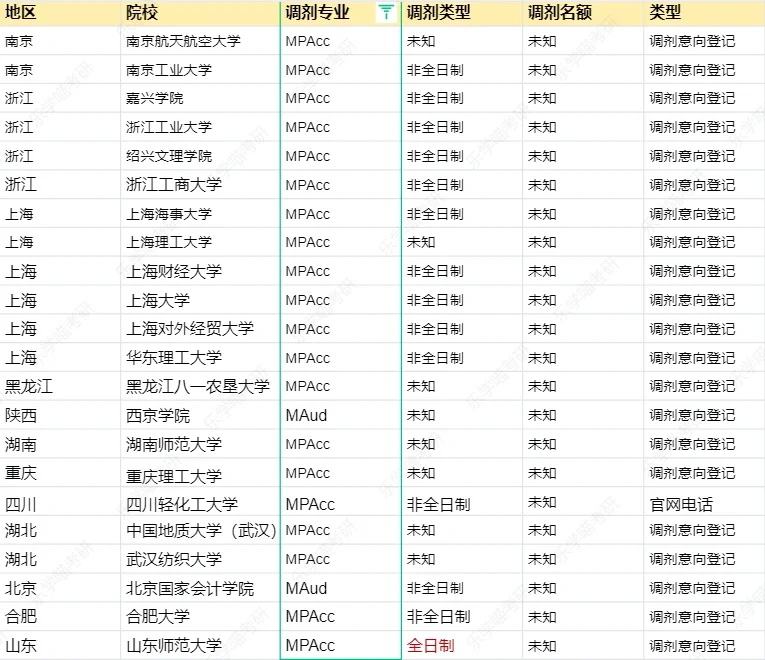Click the 调剂专业 header text
765x660 pixels.
point(317,12)
